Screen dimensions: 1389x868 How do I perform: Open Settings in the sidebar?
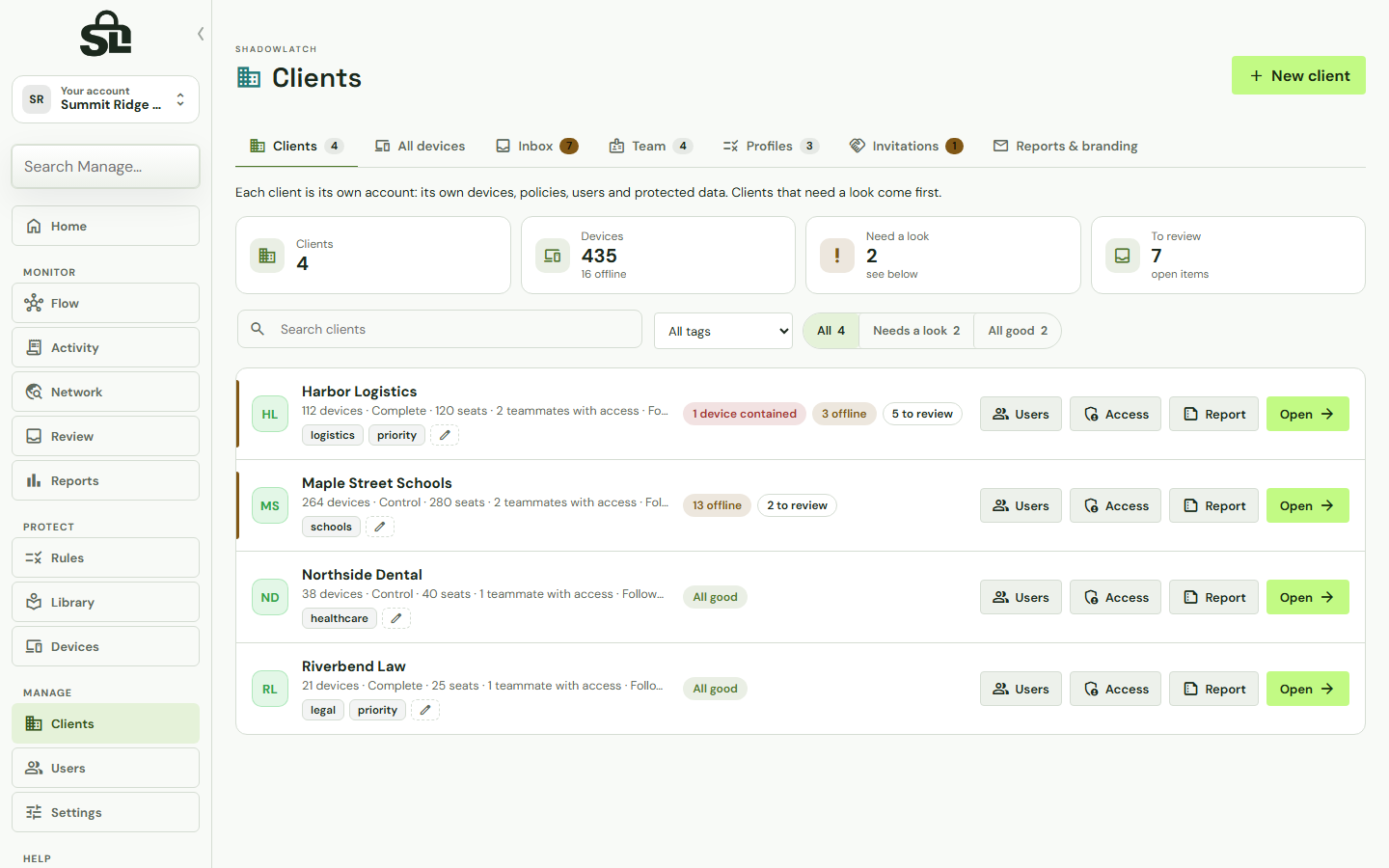(105, 812)
